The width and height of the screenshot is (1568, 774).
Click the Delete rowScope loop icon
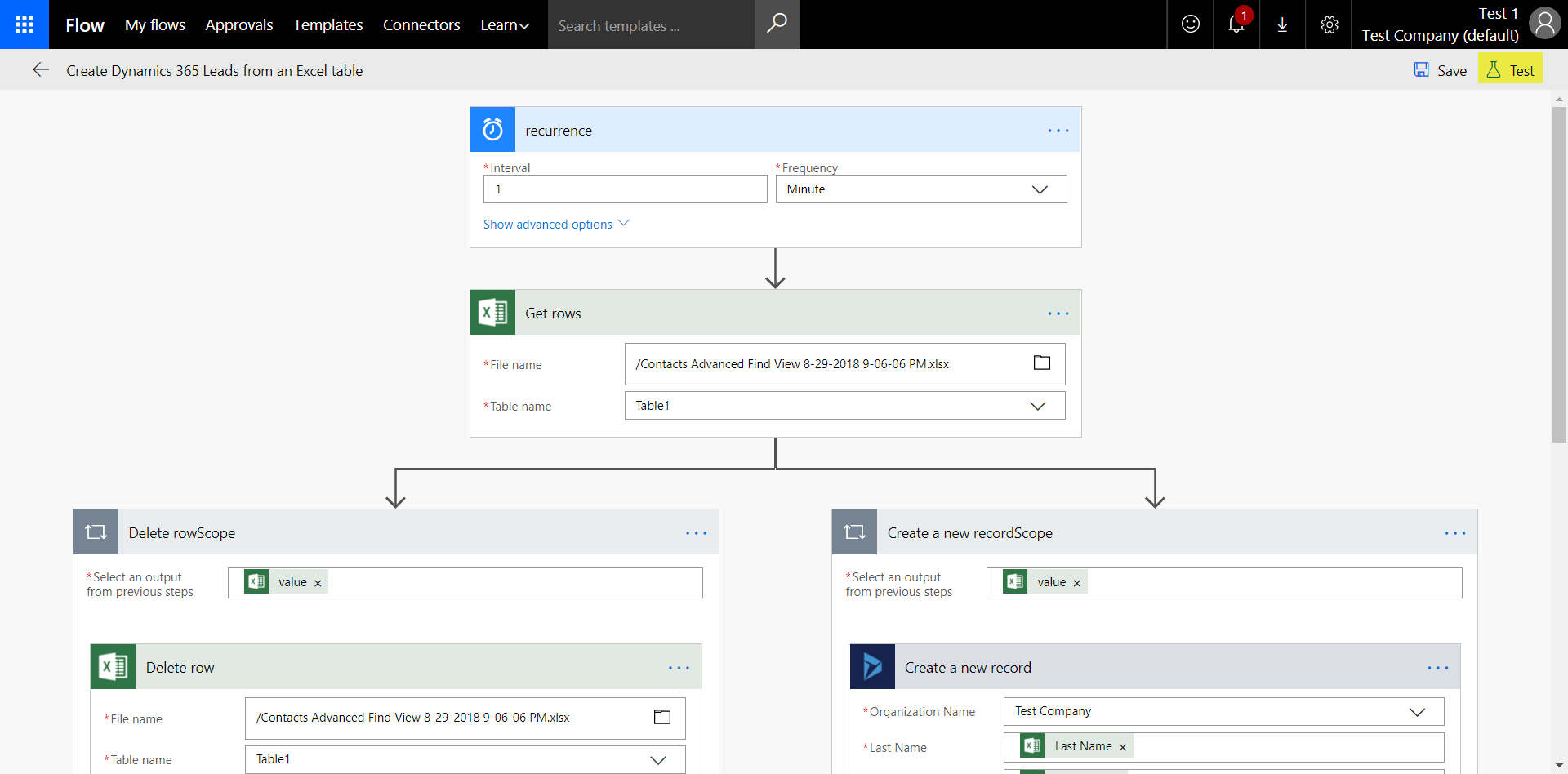96,532
